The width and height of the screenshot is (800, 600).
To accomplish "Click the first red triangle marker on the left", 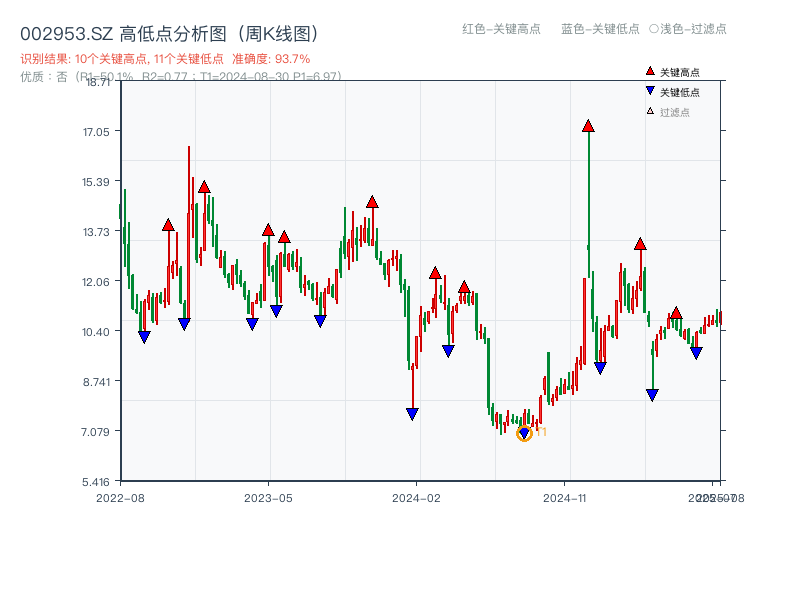I will point(169,225).
